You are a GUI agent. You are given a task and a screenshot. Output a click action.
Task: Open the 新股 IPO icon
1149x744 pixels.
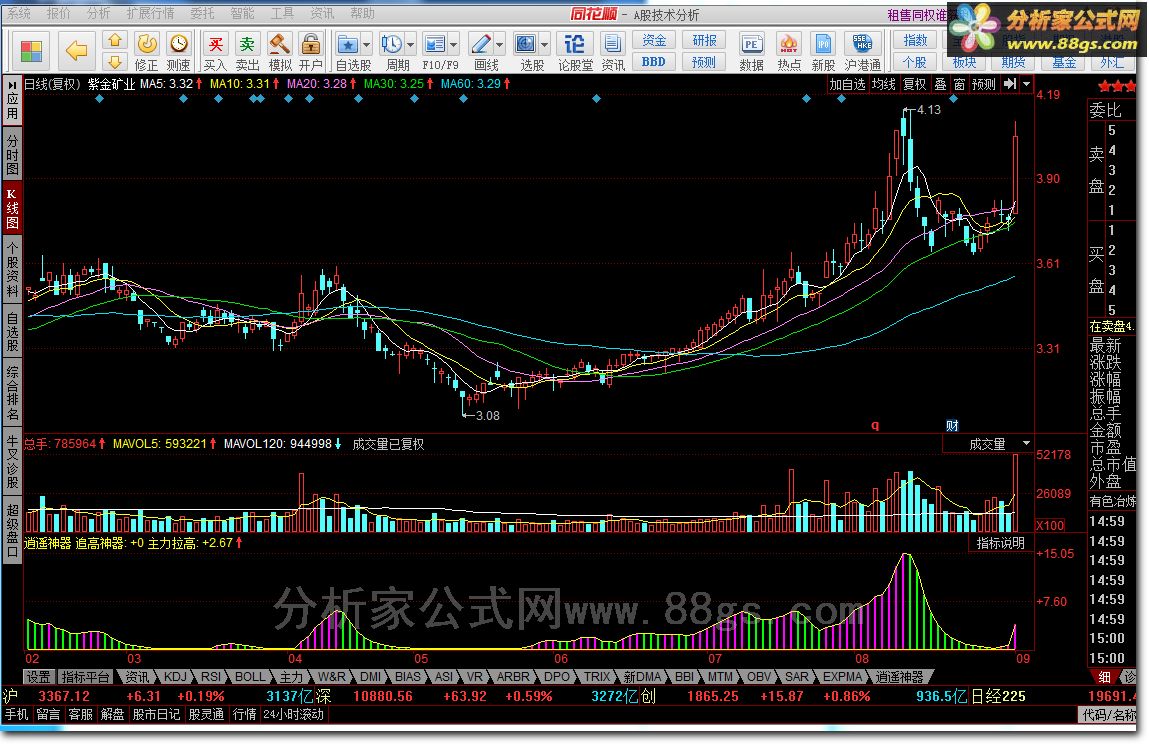[823, 44]
